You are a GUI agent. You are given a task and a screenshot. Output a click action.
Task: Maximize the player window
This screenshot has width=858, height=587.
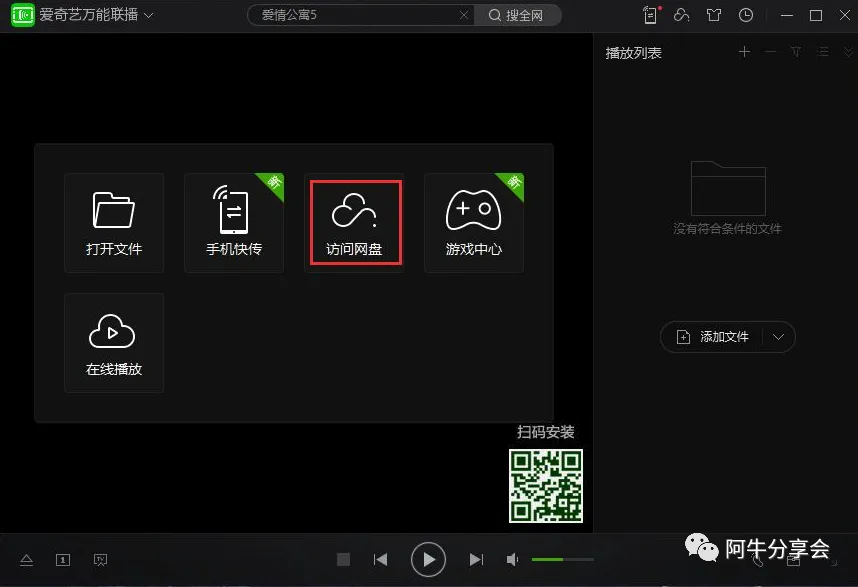tap(816, 15)
